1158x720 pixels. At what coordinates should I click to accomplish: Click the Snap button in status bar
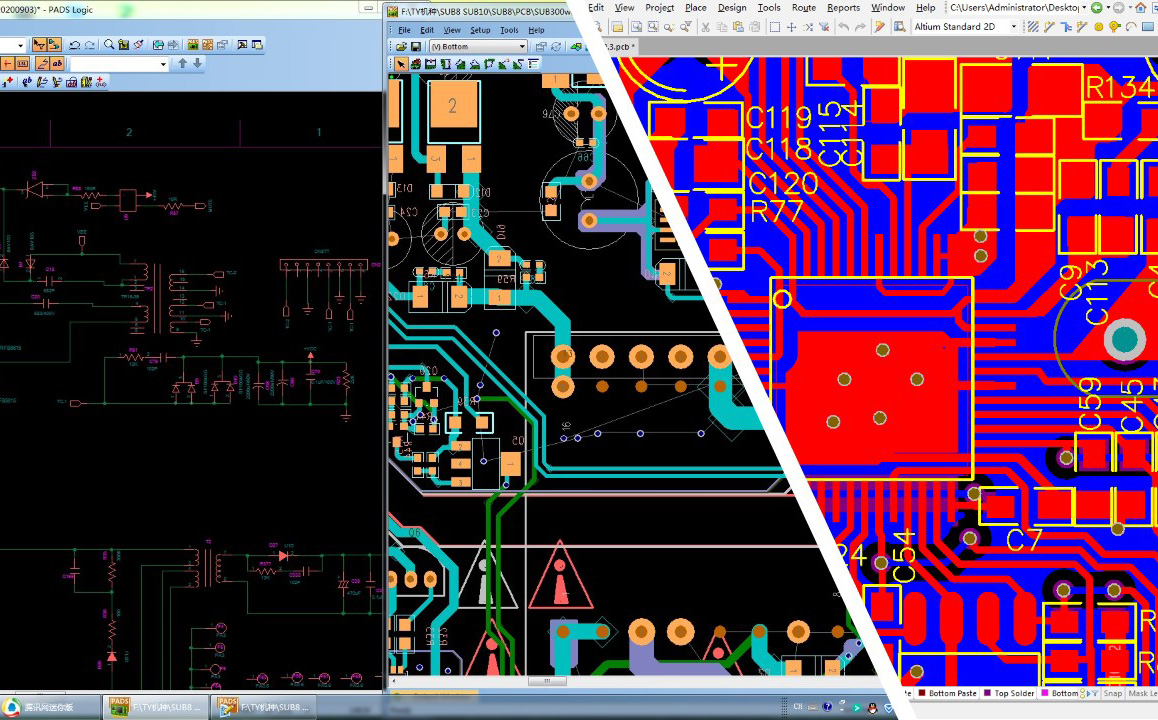[x=1112, y=693]
